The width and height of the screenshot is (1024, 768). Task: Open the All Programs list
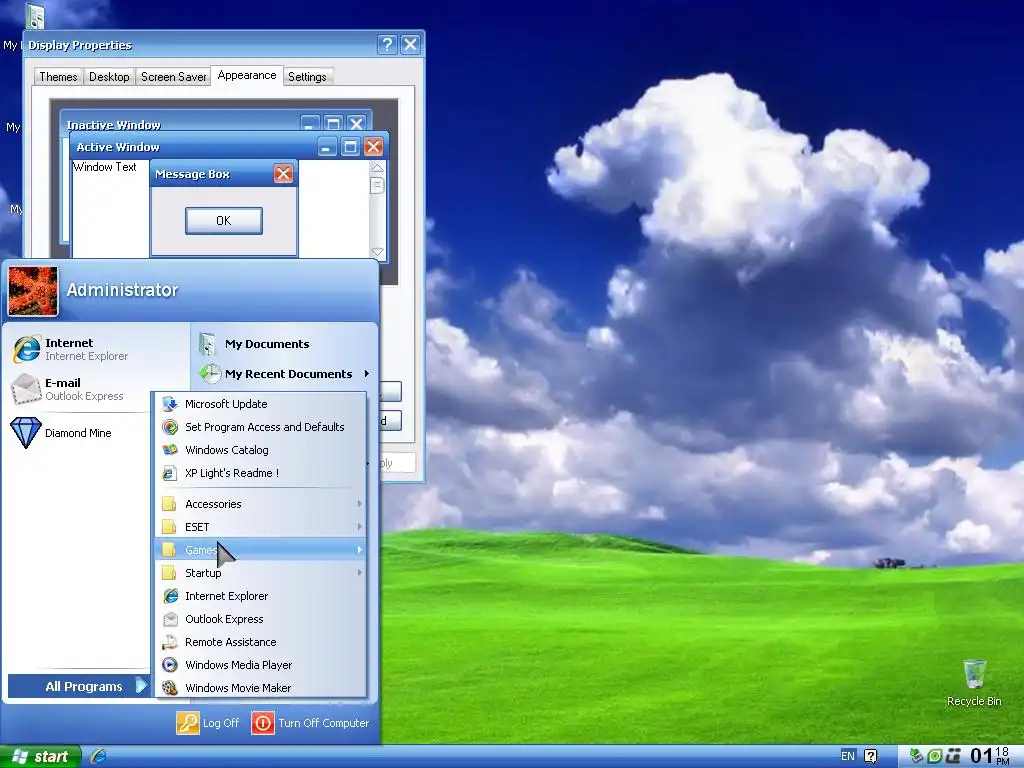78,686
